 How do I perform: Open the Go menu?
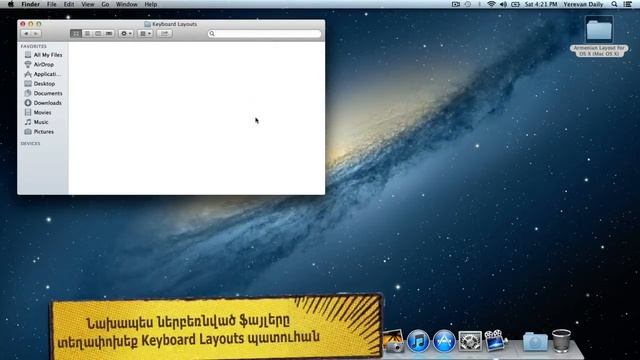(x=105, y=4)
